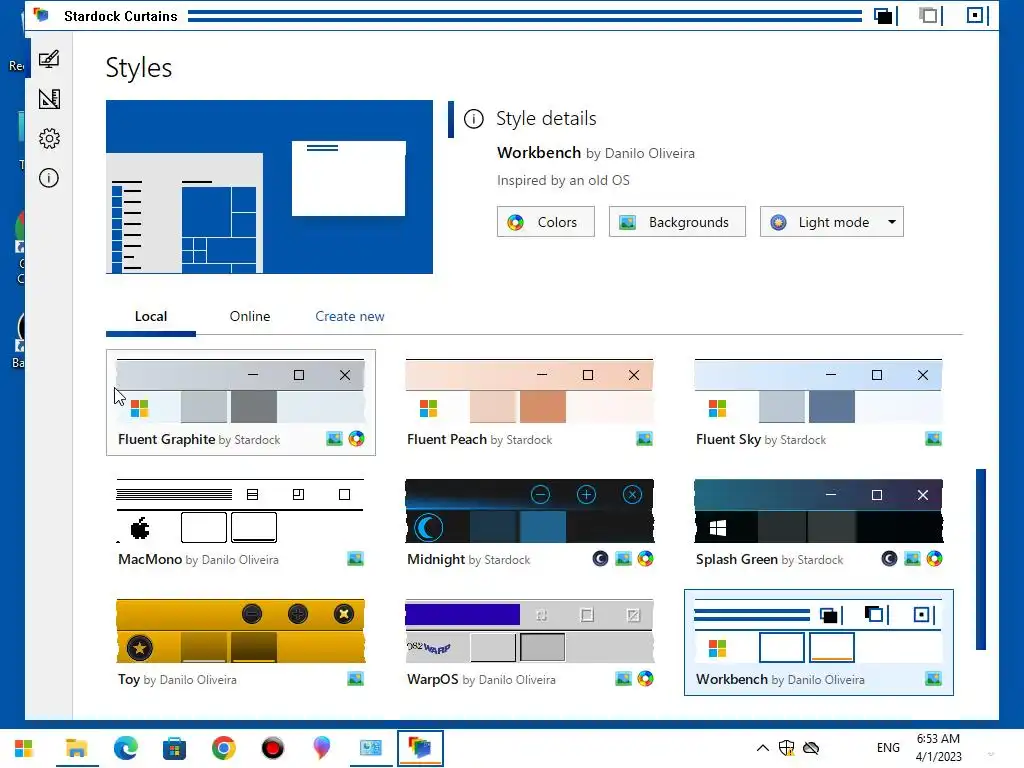The image size is (1024, 768).
Task: Switch to the Online tab
Action: click(249, 317)
